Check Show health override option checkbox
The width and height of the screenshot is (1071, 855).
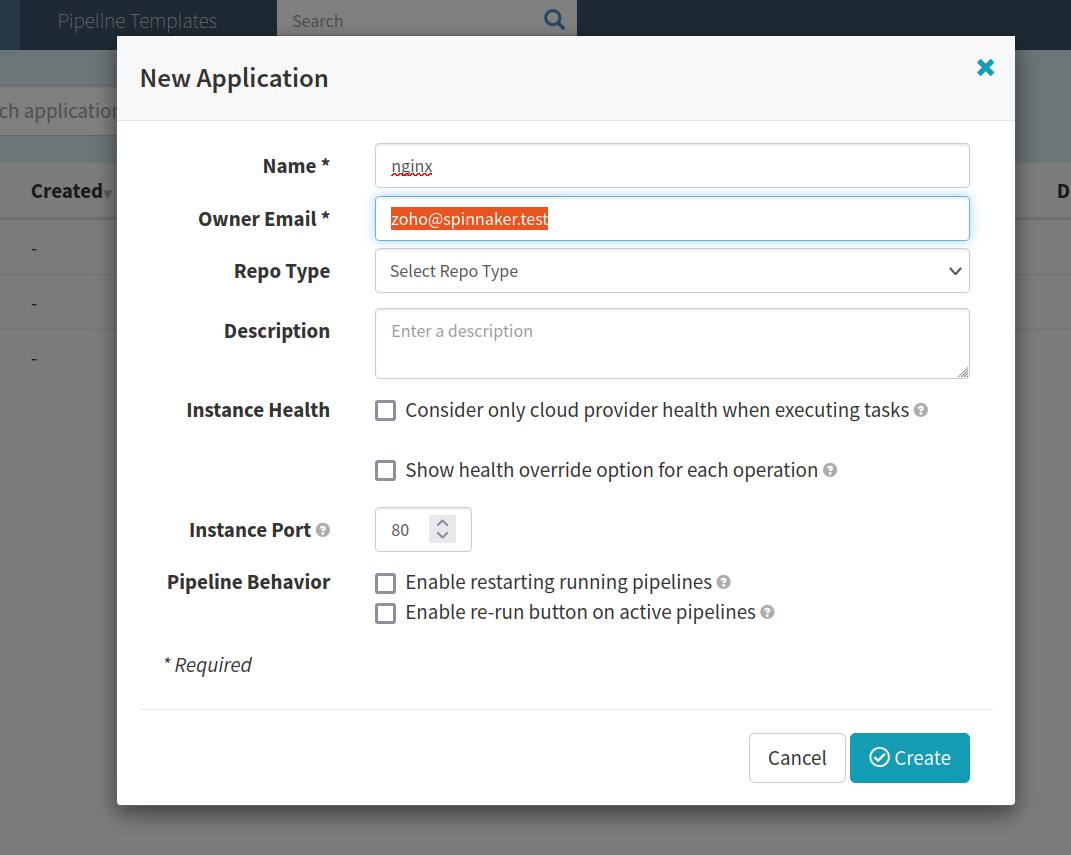pyautogui.click(x=385, y=471)
